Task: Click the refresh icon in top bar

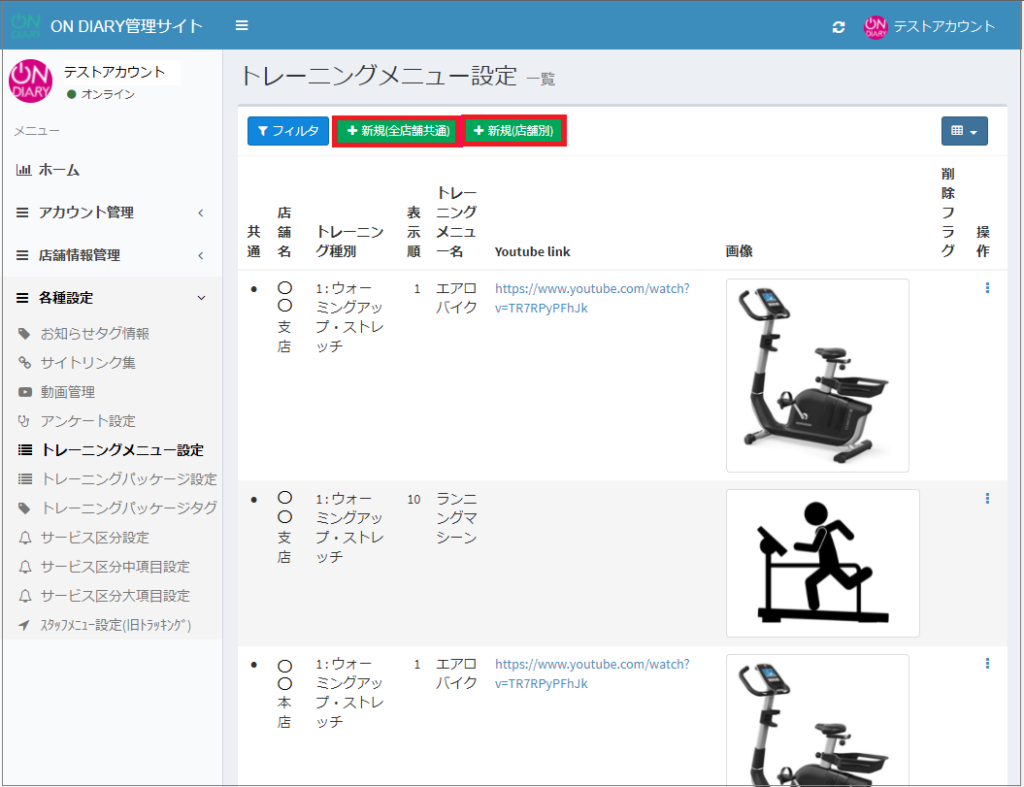Action: 838,27
